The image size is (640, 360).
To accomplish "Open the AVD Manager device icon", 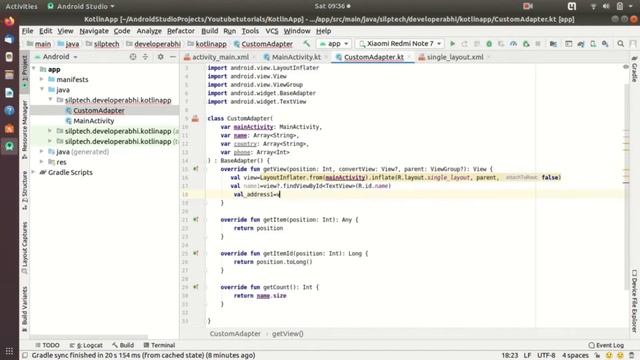I will pyautogui.click(x=593, y=43).
